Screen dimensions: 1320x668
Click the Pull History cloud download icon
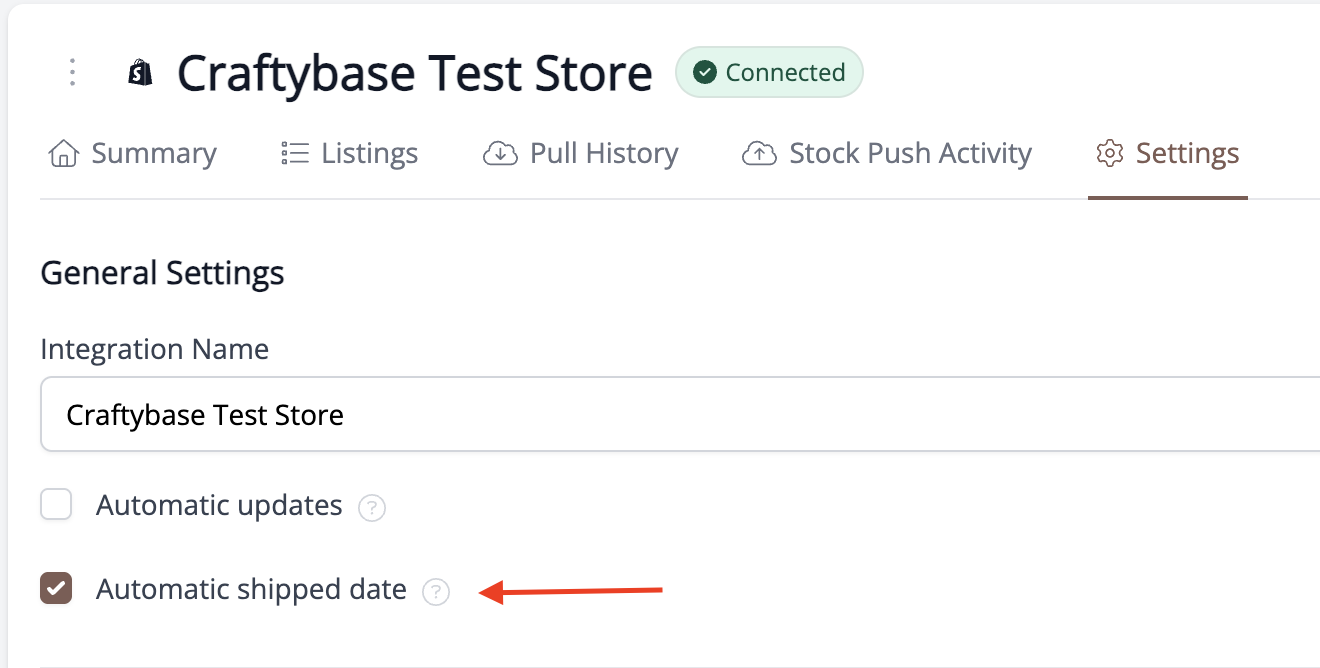pos(500,154)
